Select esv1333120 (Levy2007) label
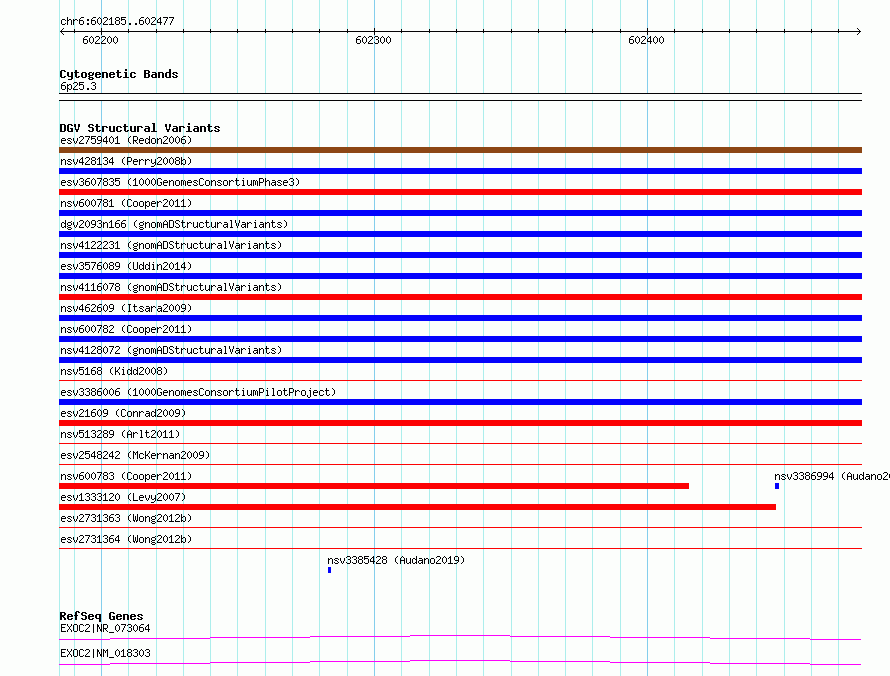Viewport: 890px width, 676px height. point(123,497)
